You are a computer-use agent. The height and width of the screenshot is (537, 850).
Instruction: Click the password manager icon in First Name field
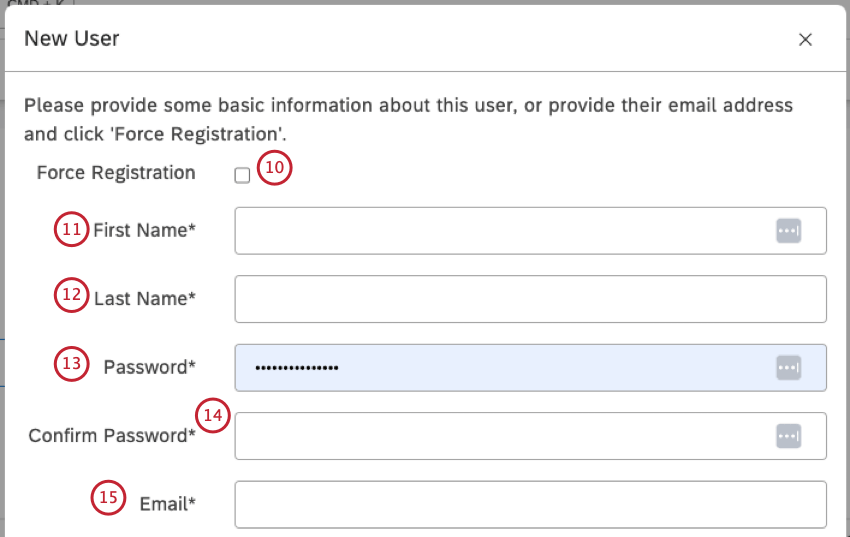pyautogui.click(x=789, y=231)
